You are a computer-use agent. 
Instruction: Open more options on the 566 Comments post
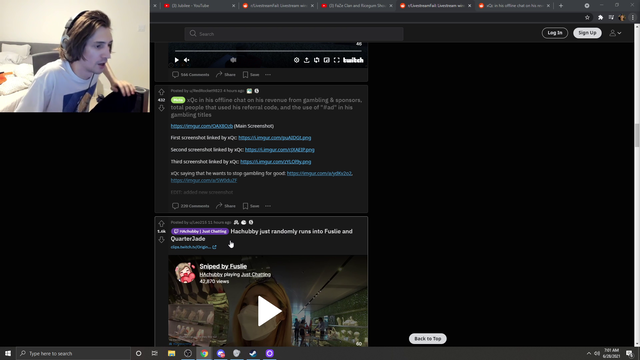[x=268, y=75]
